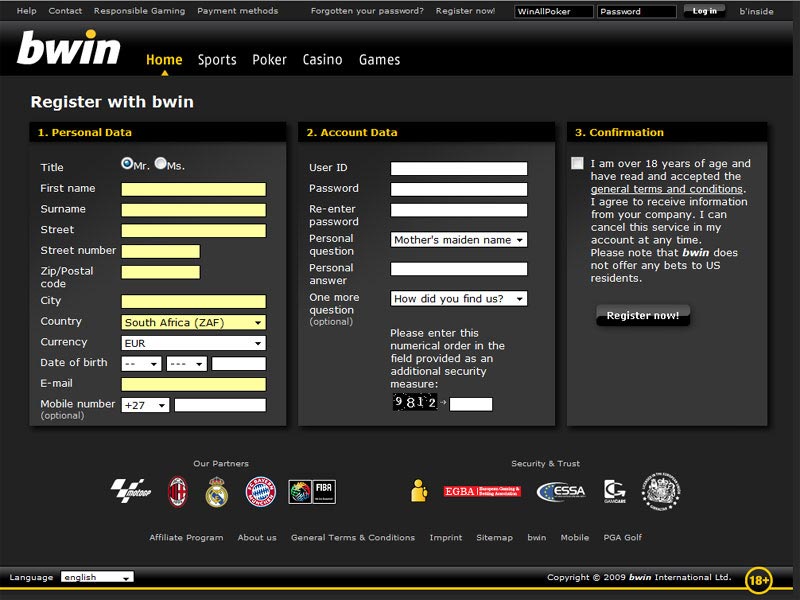The image size is (800, 600).
Task: Open the MotoGP partner logo
Action: click(x=131, y=491)
